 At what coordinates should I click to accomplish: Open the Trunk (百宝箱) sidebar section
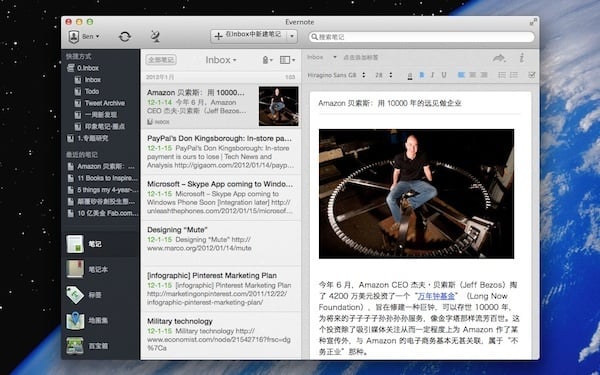pyautogui.click(x=101, y=346)
